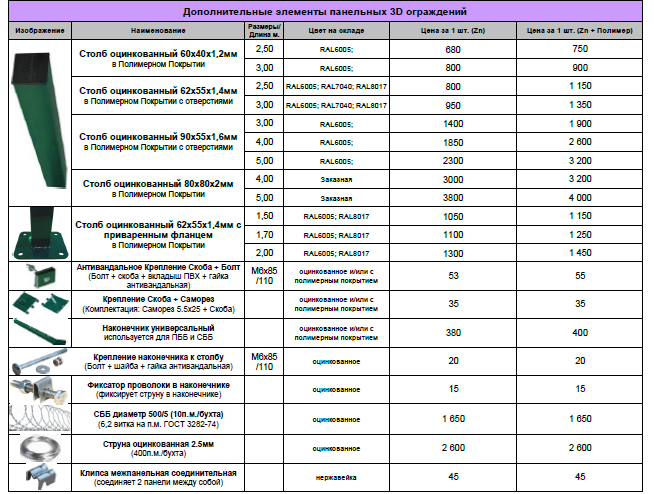Click the СББ barbed wire coil image

click(x=40, y=418)
